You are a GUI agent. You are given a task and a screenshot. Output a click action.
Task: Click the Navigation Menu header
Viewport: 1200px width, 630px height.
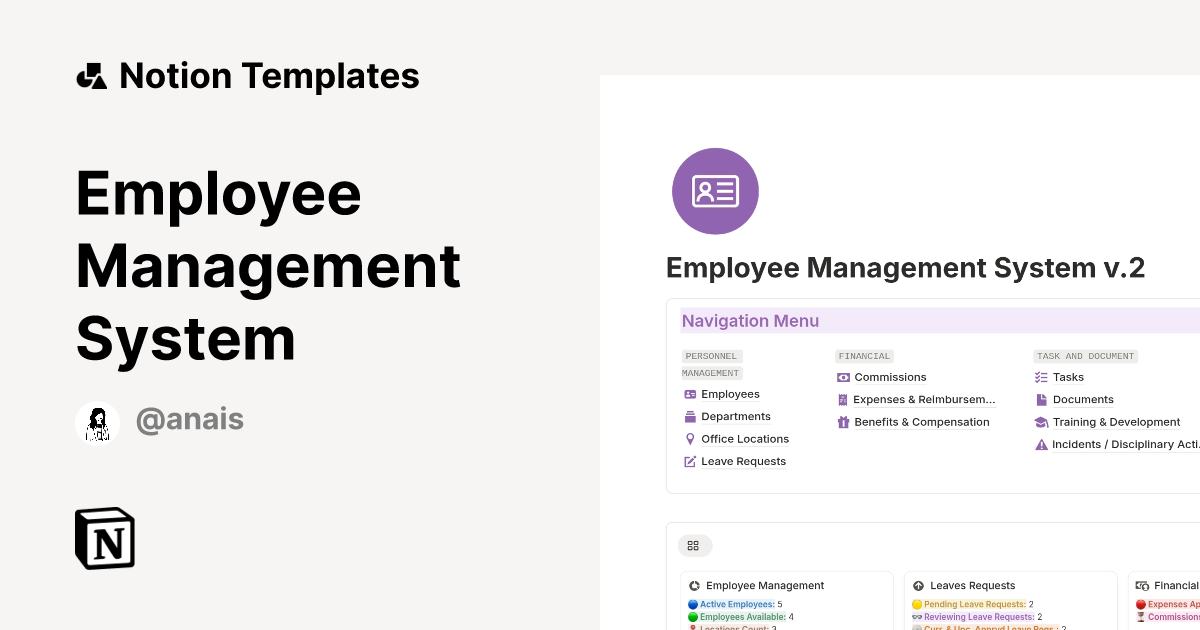click(750, 320)
